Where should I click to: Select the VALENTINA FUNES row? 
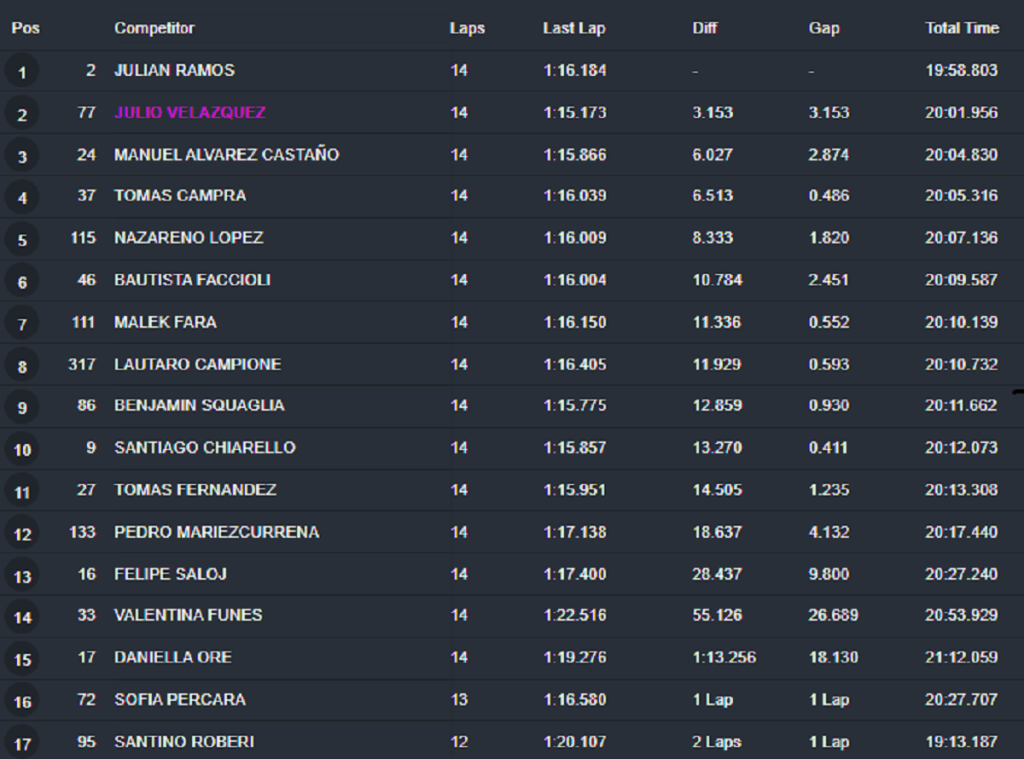512,615
